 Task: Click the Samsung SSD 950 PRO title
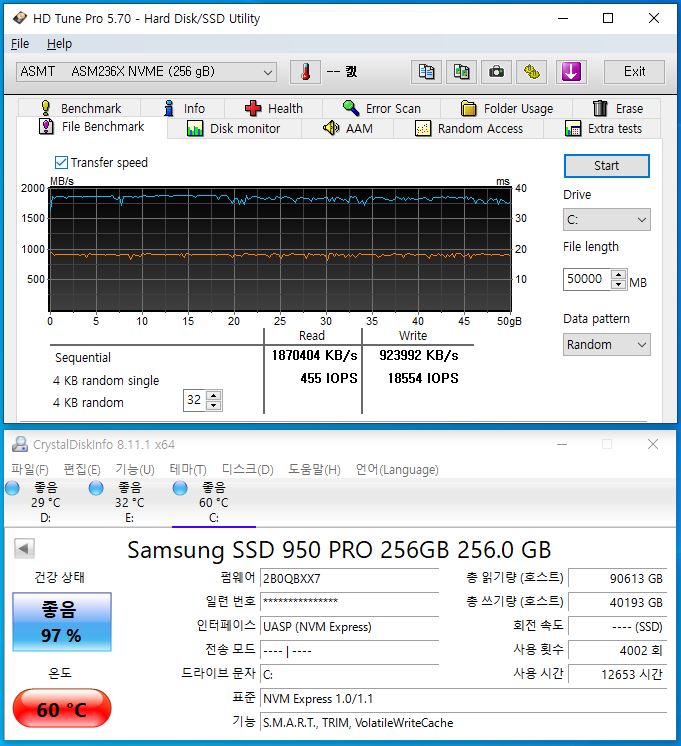tap(339, 550)
